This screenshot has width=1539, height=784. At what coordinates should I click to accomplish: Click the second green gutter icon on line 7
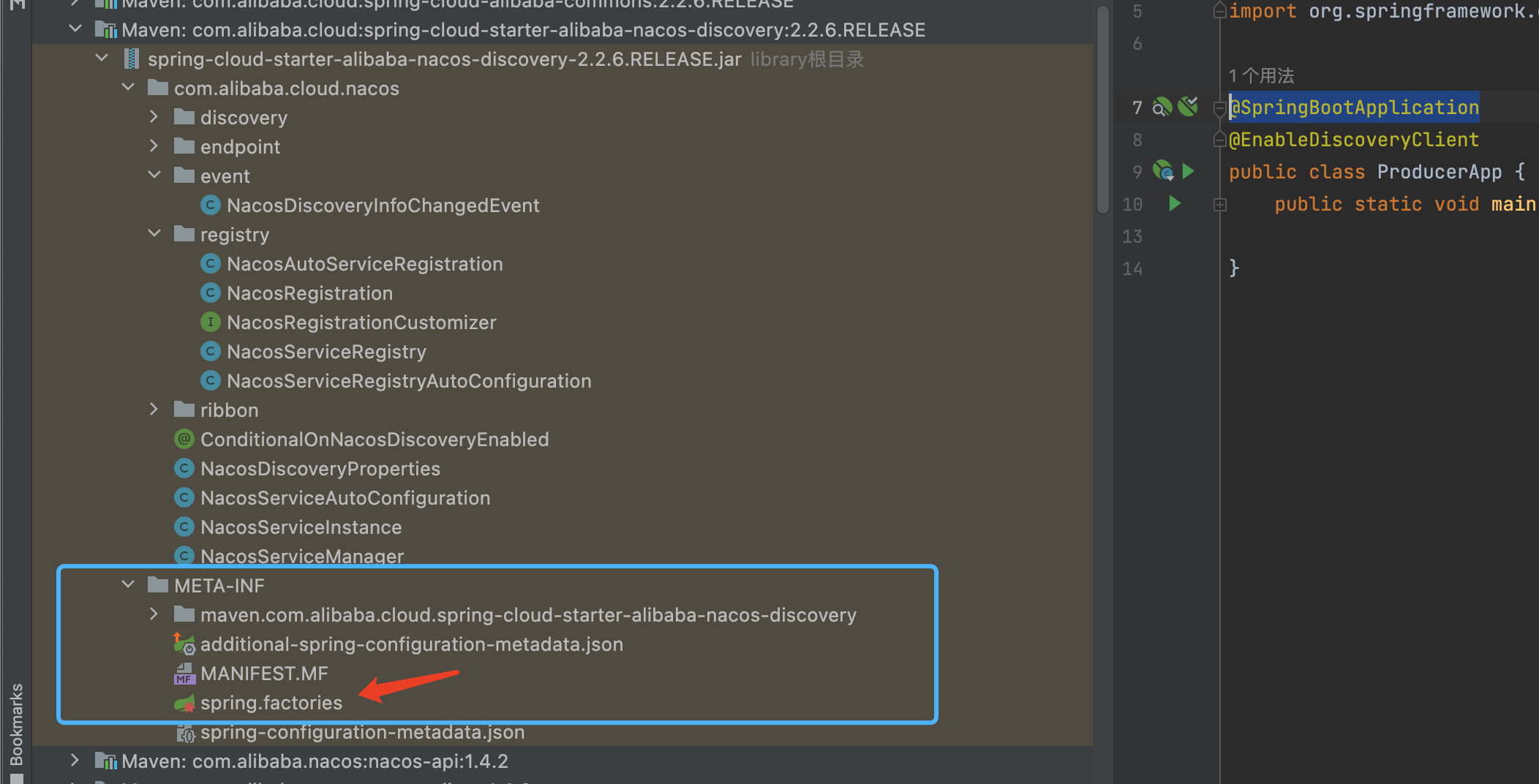coord(1189,107)
